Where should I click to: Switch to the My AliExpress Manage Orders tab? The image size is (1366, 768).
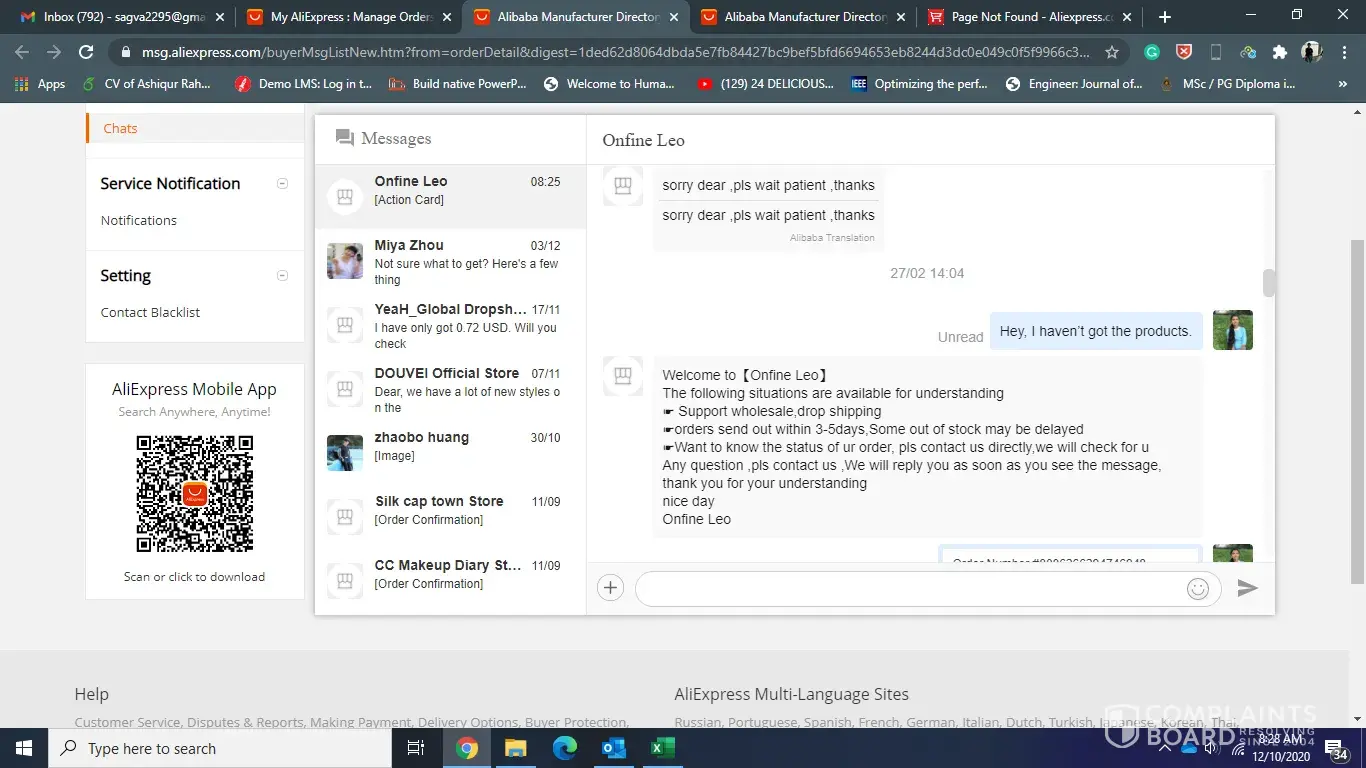click(x=345, y=17)
